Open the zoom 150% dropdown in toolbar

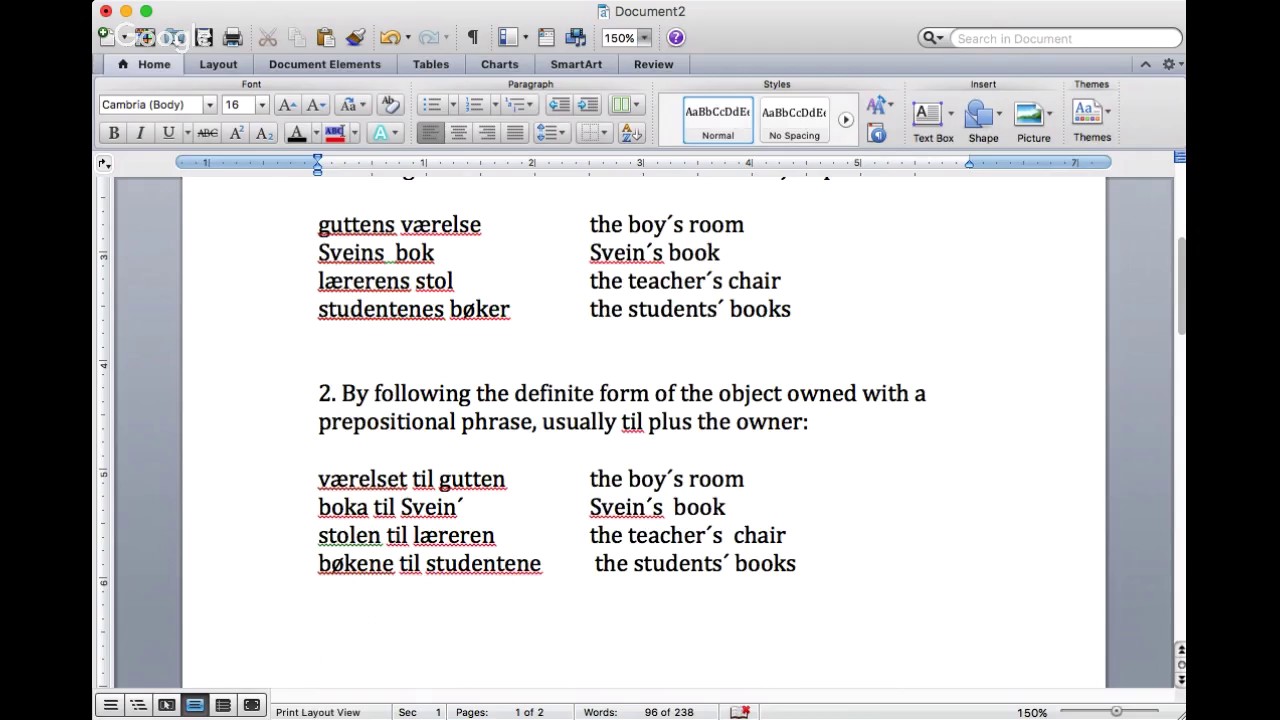(644, 38)
